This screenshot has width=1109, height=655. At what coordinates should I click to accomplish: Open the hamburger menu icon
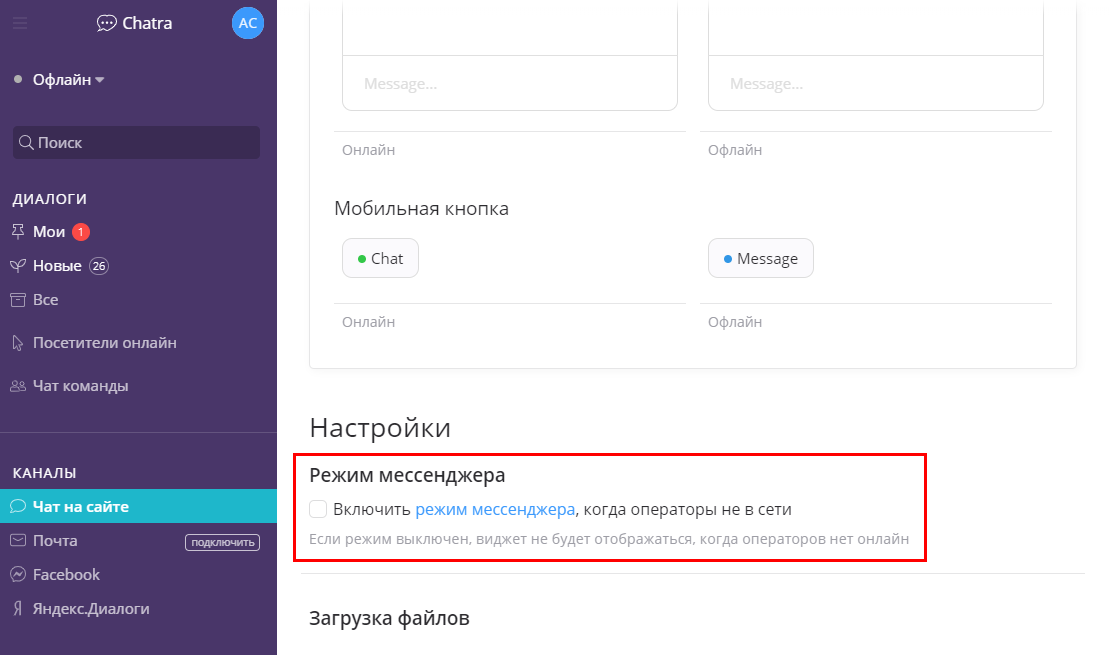coord(20,23)
